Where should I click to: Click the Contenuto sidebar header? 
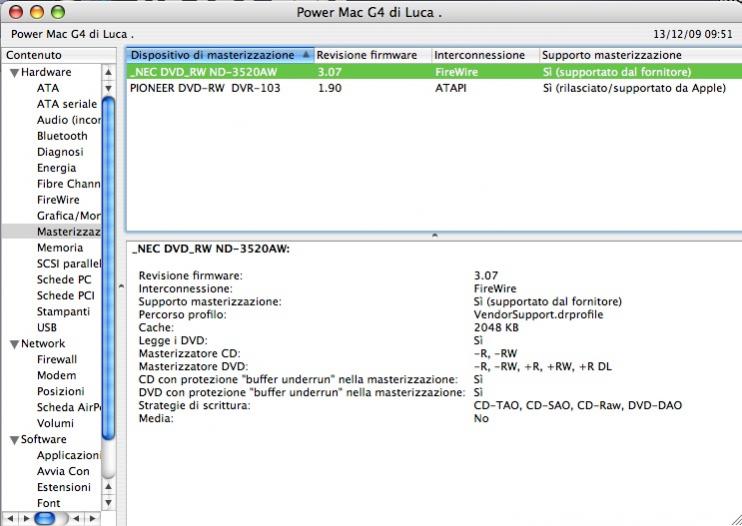59,55
